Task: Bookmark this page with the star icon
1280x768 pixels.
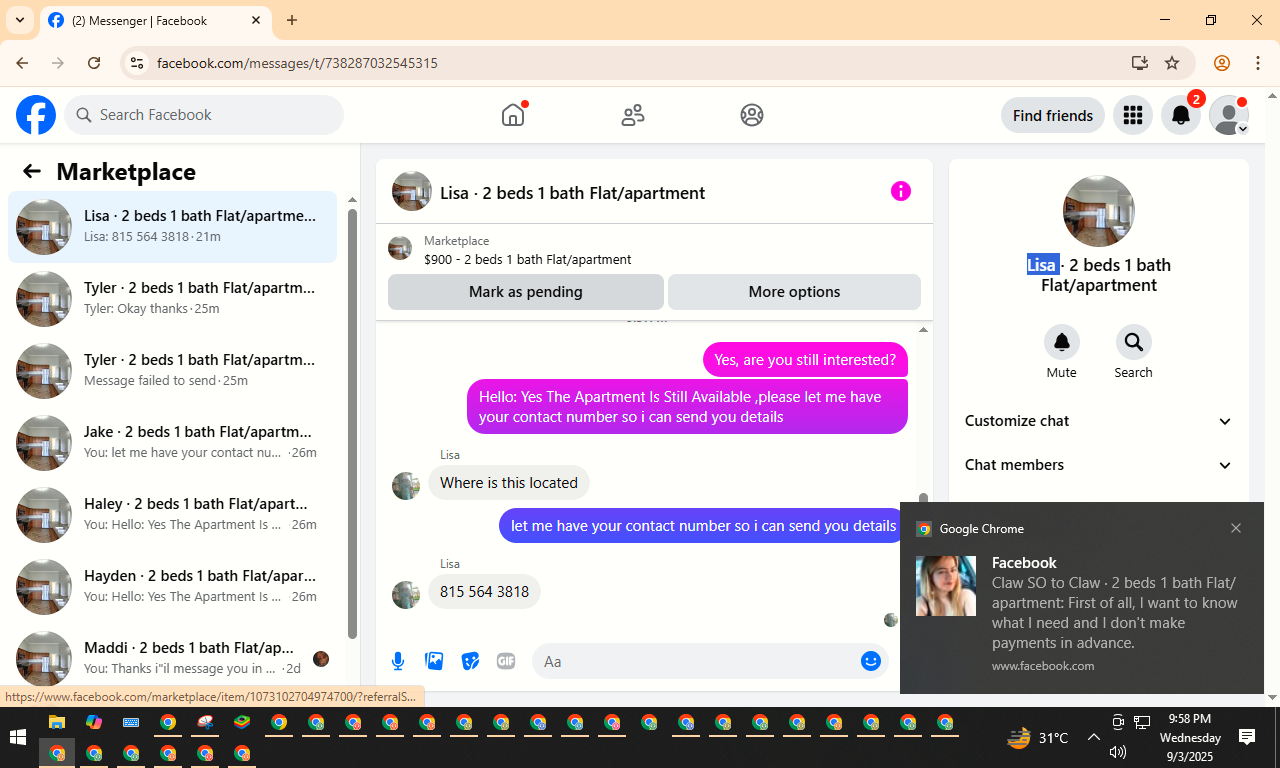Action: pyautogui.click(x=1172, y=63)
